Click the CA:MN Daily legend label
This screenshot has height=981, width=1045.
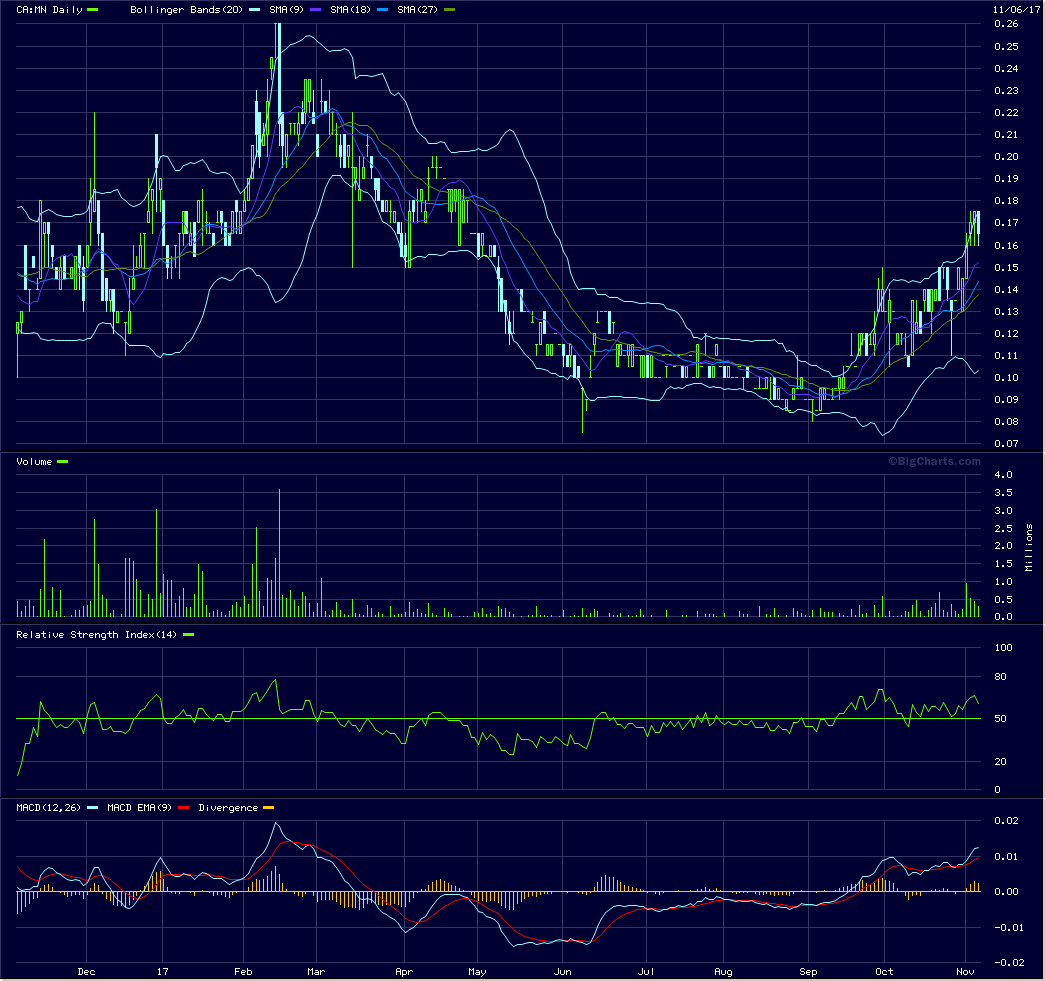pos(49,9)
